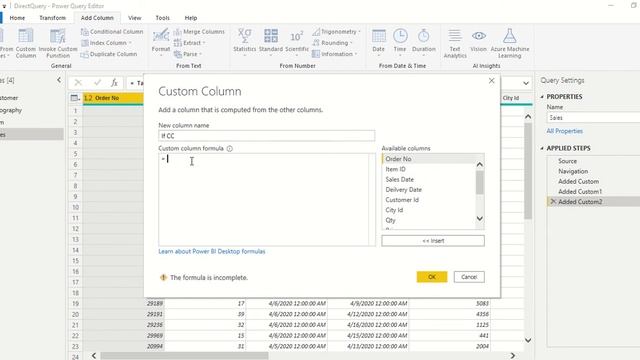
Task: Commit formula bar checkmark icon
Action: (97, 83)
